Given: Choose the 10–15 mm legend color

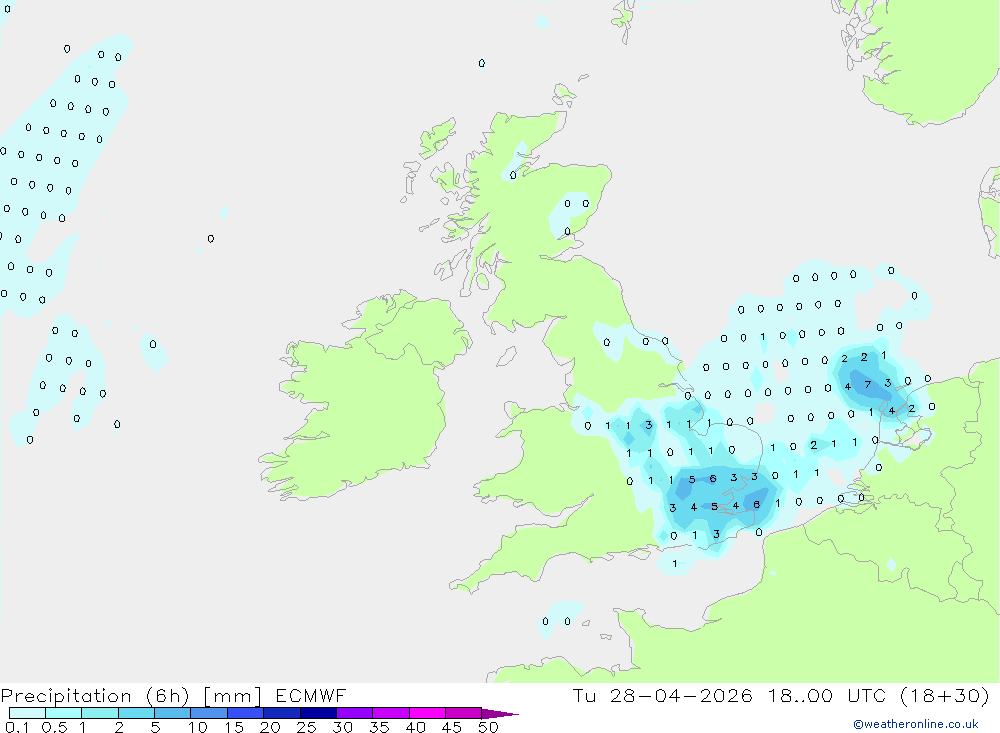Looking at the screenshot, I should [x=209, y=713].
